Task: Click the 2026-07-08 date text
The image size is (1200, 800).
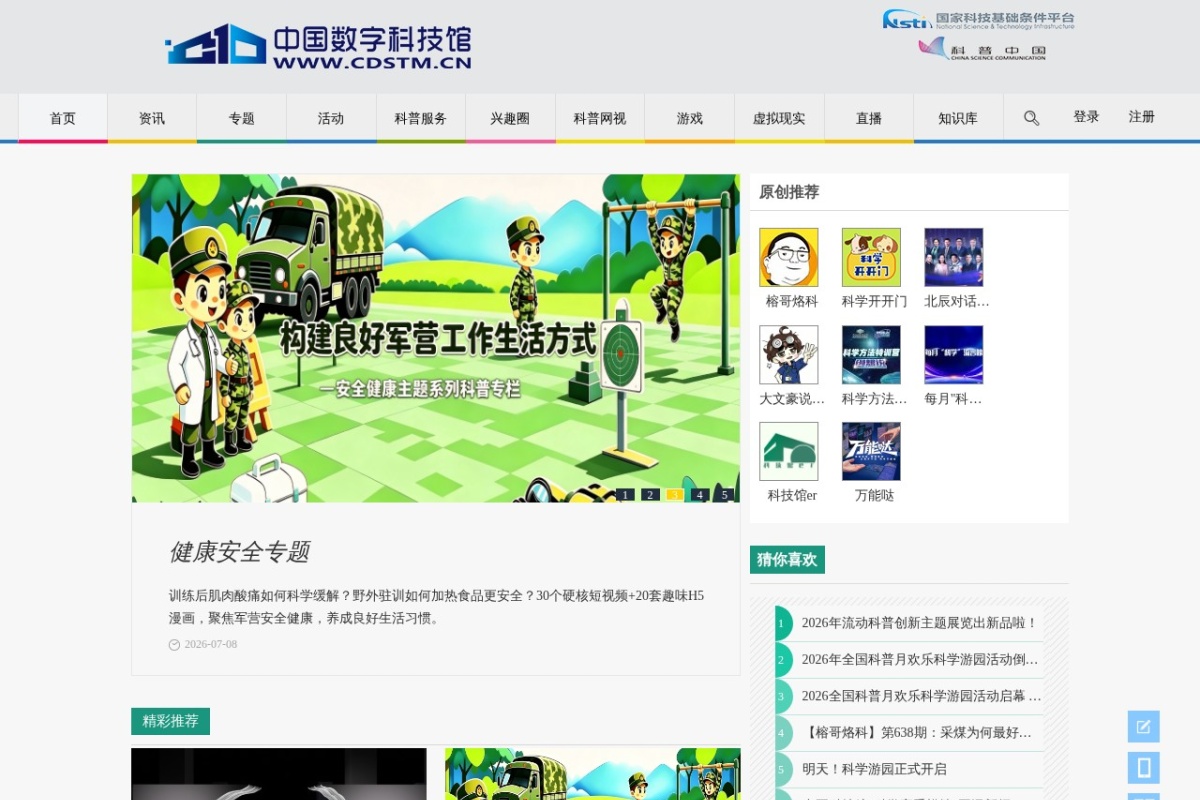Action: (x=211, y=644)
